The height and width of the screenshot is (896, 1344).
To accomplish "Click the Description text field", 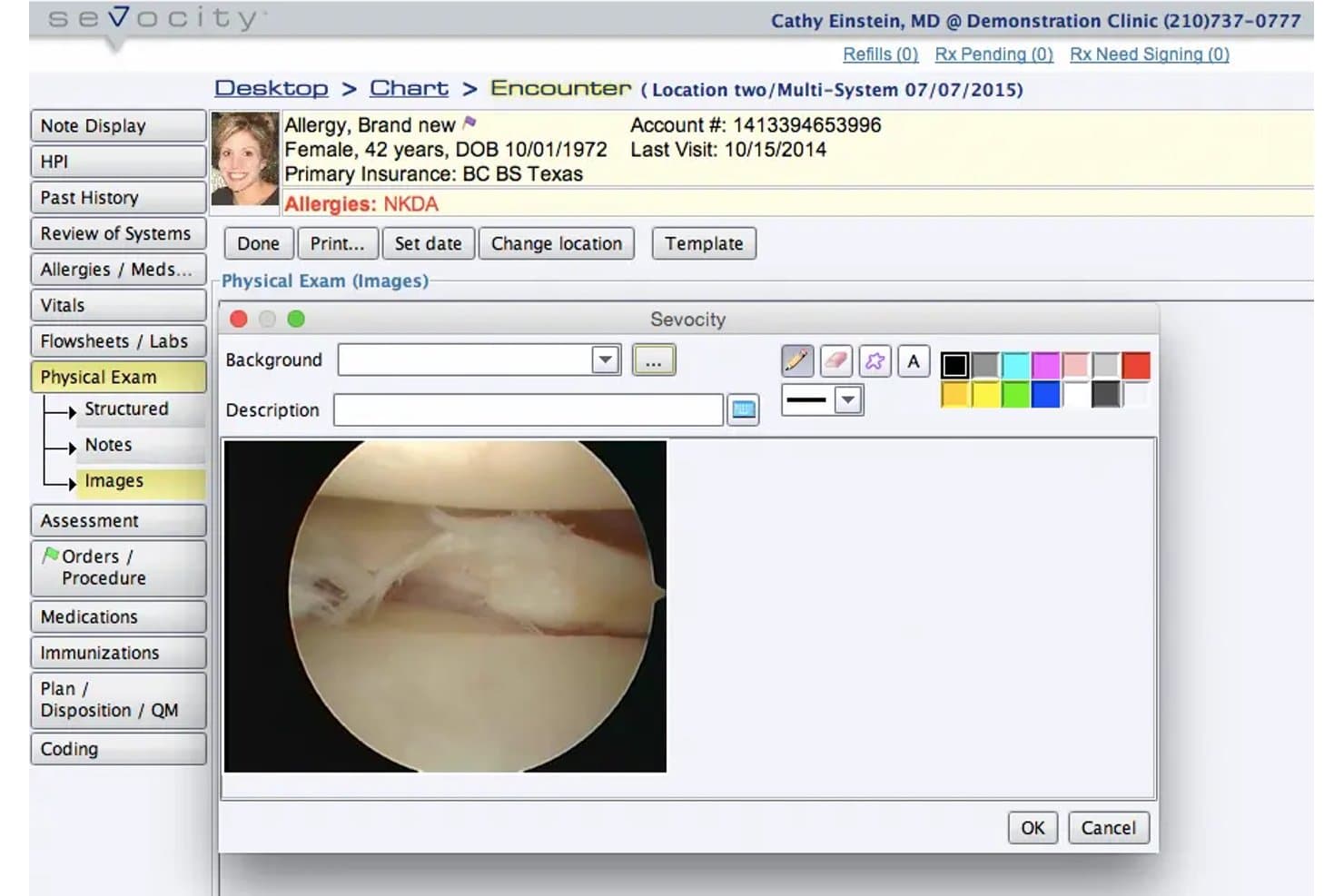I will (529, 410).
